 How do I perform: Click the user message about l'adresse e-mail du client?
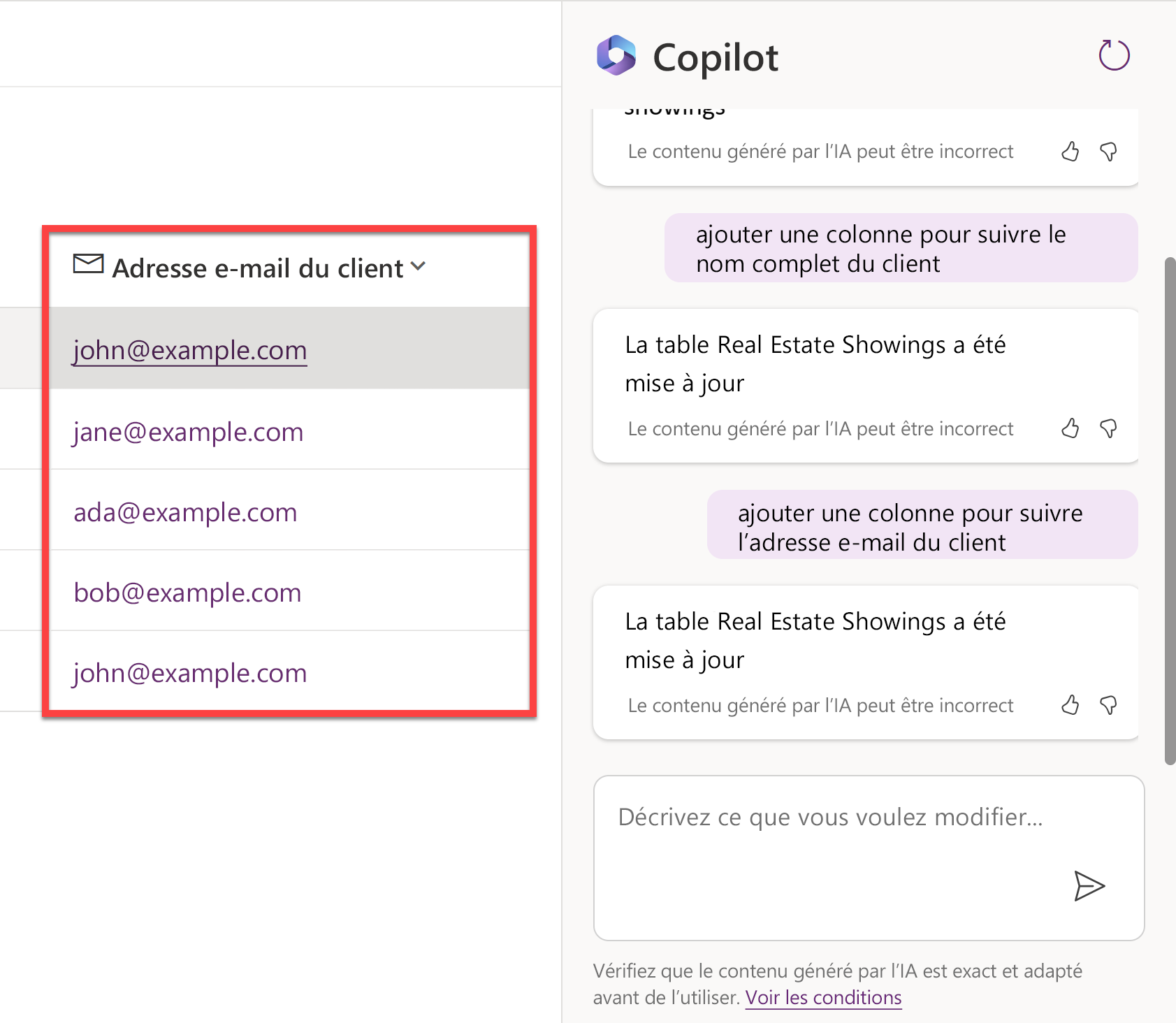point(922,525)
